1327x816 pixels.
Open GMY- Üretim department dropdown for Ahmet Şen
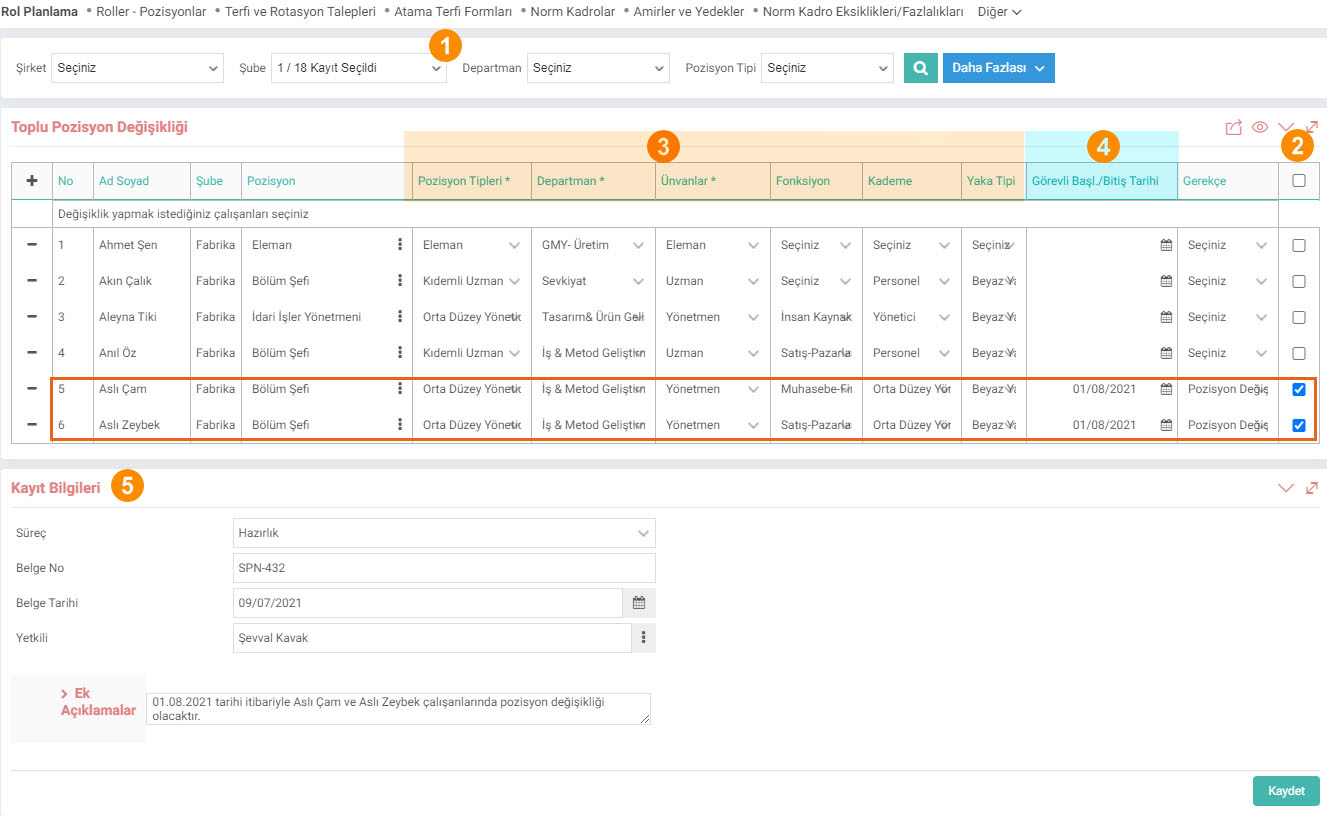592,245
